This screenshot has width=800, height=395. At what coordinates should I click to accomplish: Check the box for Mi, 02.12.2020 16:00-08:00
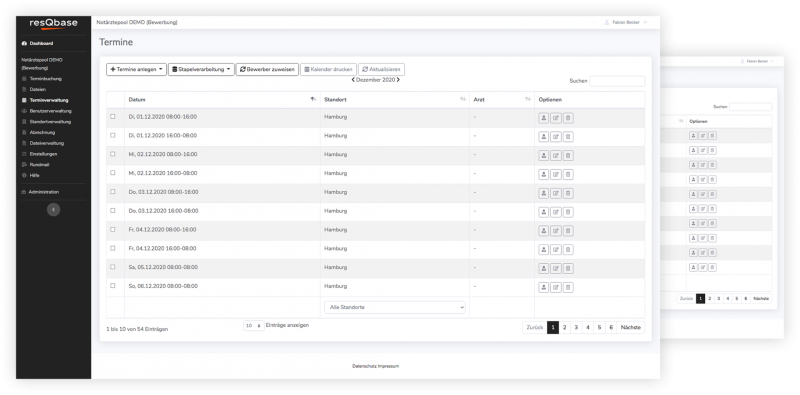coord(113,173)
